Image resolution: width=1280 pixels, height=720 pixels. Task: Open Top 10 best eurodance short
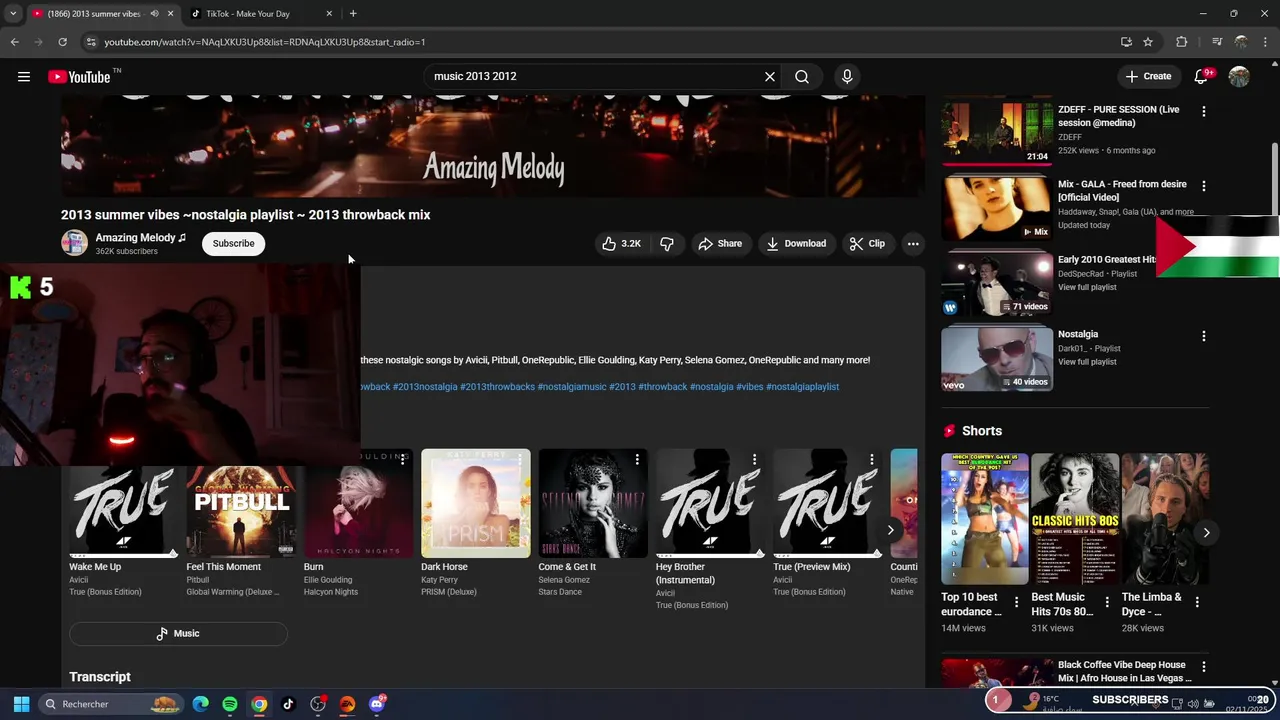pos(985,519)
